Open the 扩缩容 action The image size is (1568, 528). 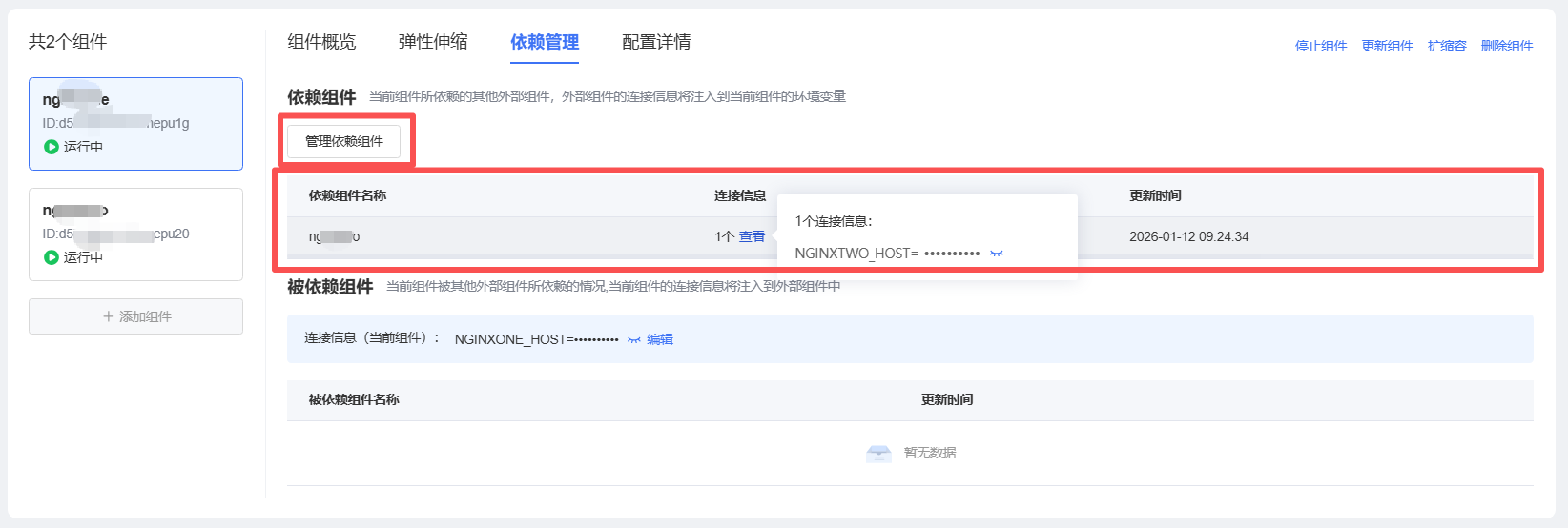point(1446,46)
